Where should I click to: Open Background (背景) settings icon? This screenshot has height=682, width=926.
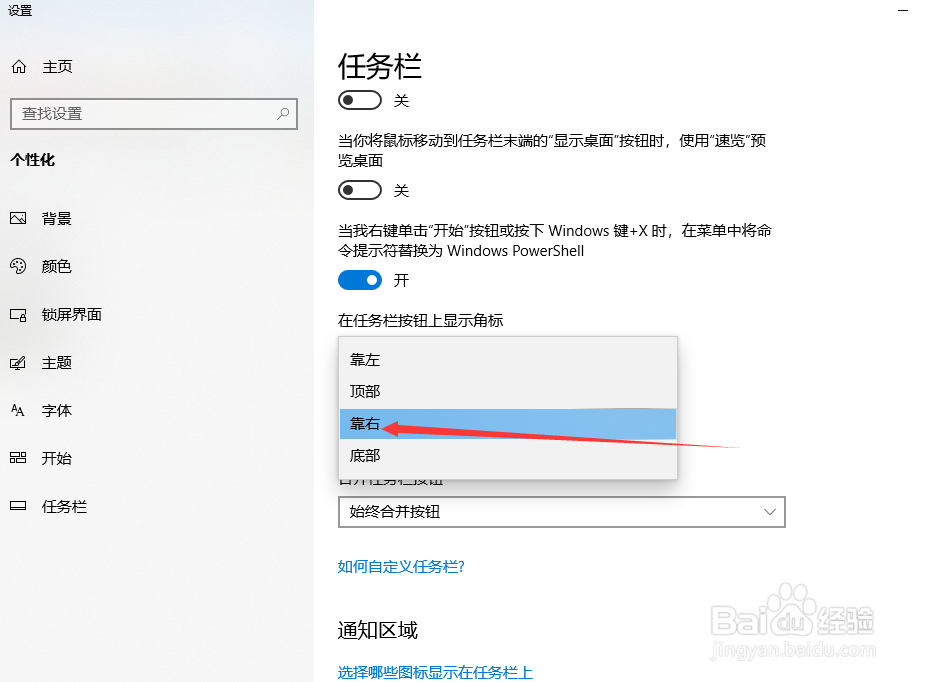(x=18, y=219)
